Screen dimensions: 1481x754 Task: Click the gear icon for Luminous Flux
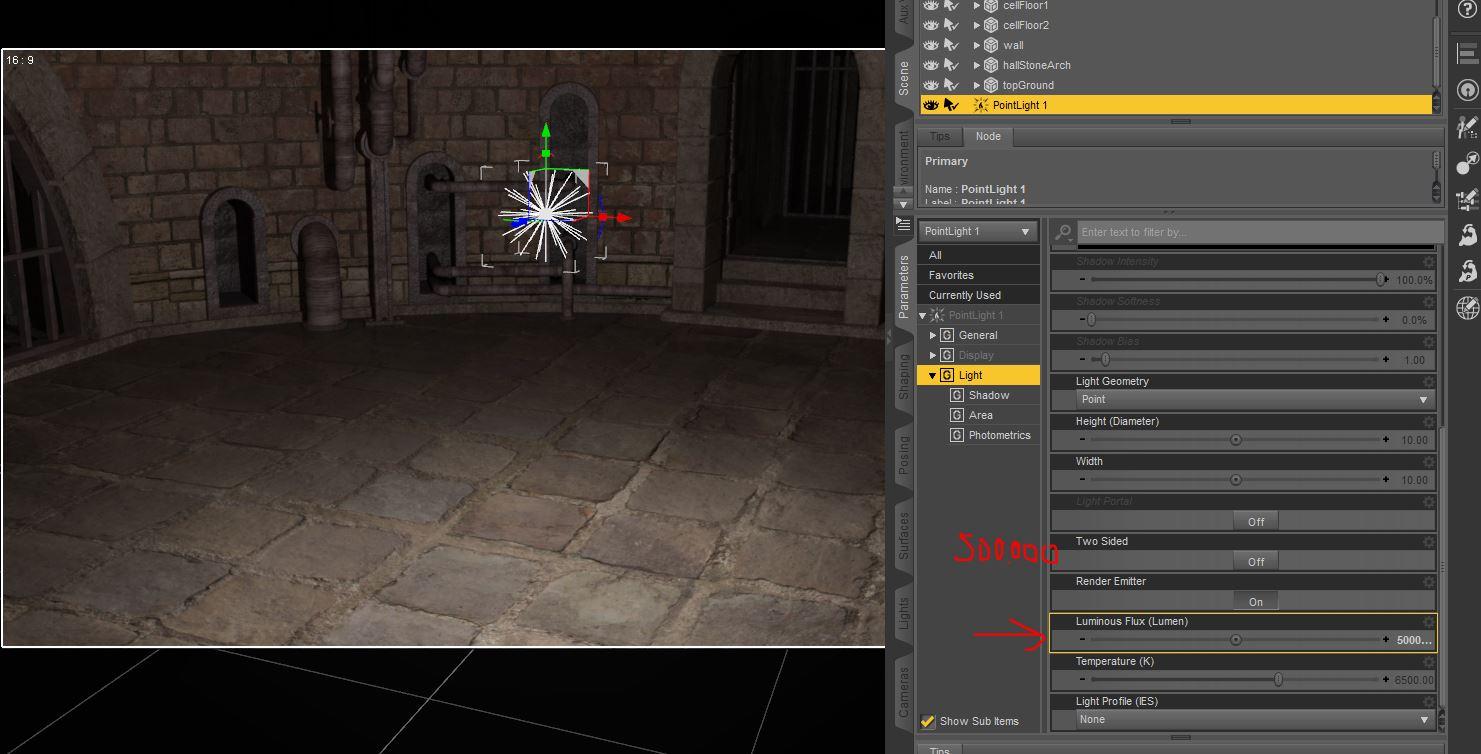(1428, 621)
